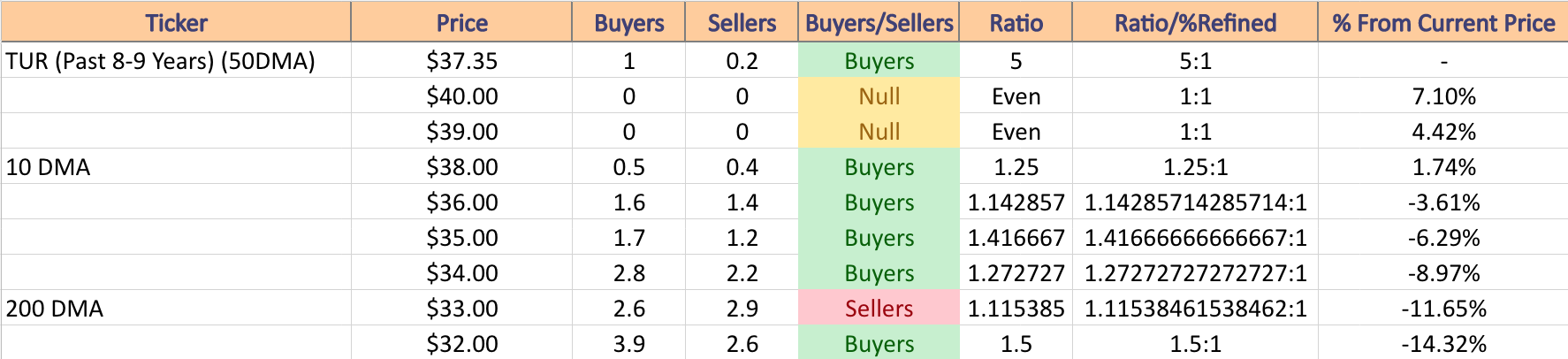Screen dimensions: 1568x359
Task: Select the 7.10% from current price cell
Action: (1443, 96)
